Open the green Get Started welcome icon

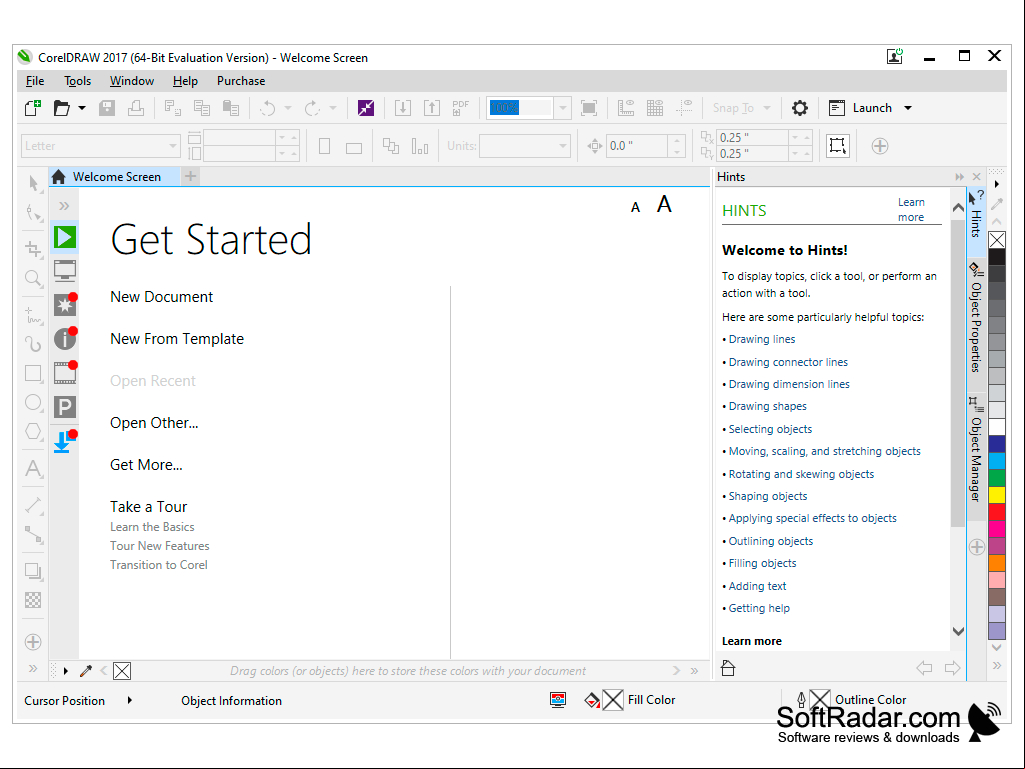(65, 237)
